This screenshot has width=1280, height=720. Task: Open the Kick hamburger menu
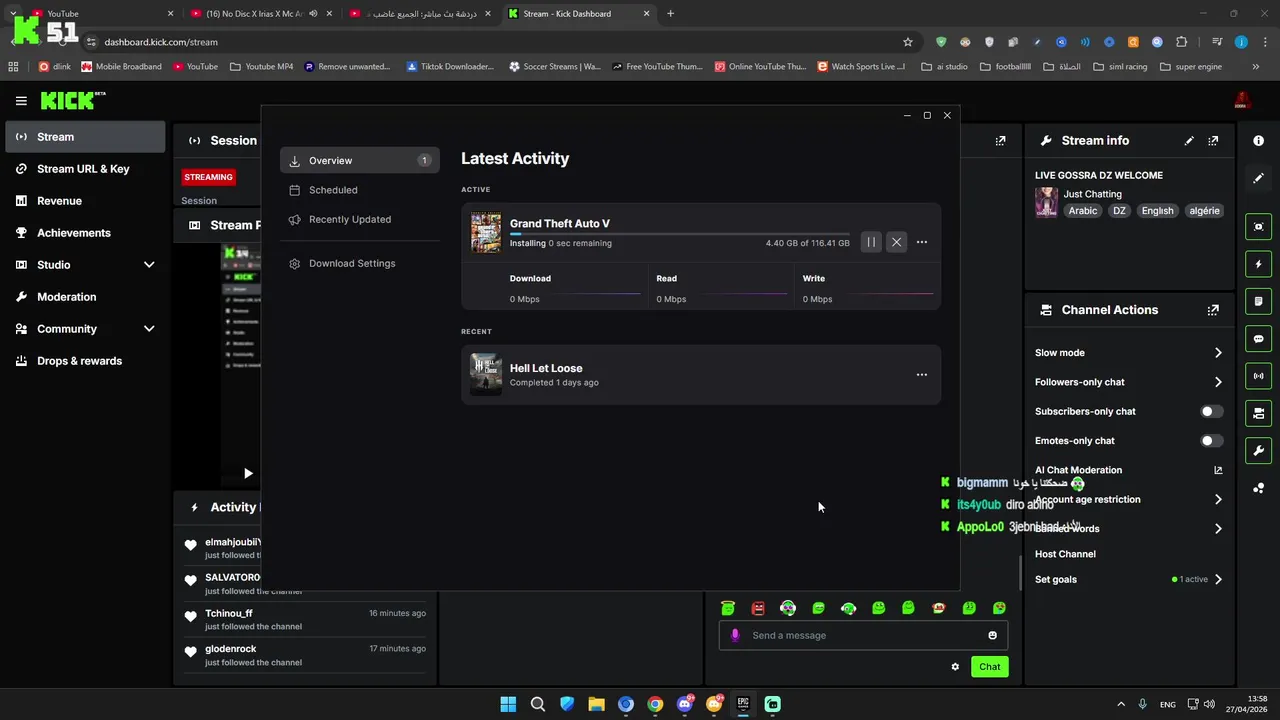pyautogui.click(x=21, y=100)
